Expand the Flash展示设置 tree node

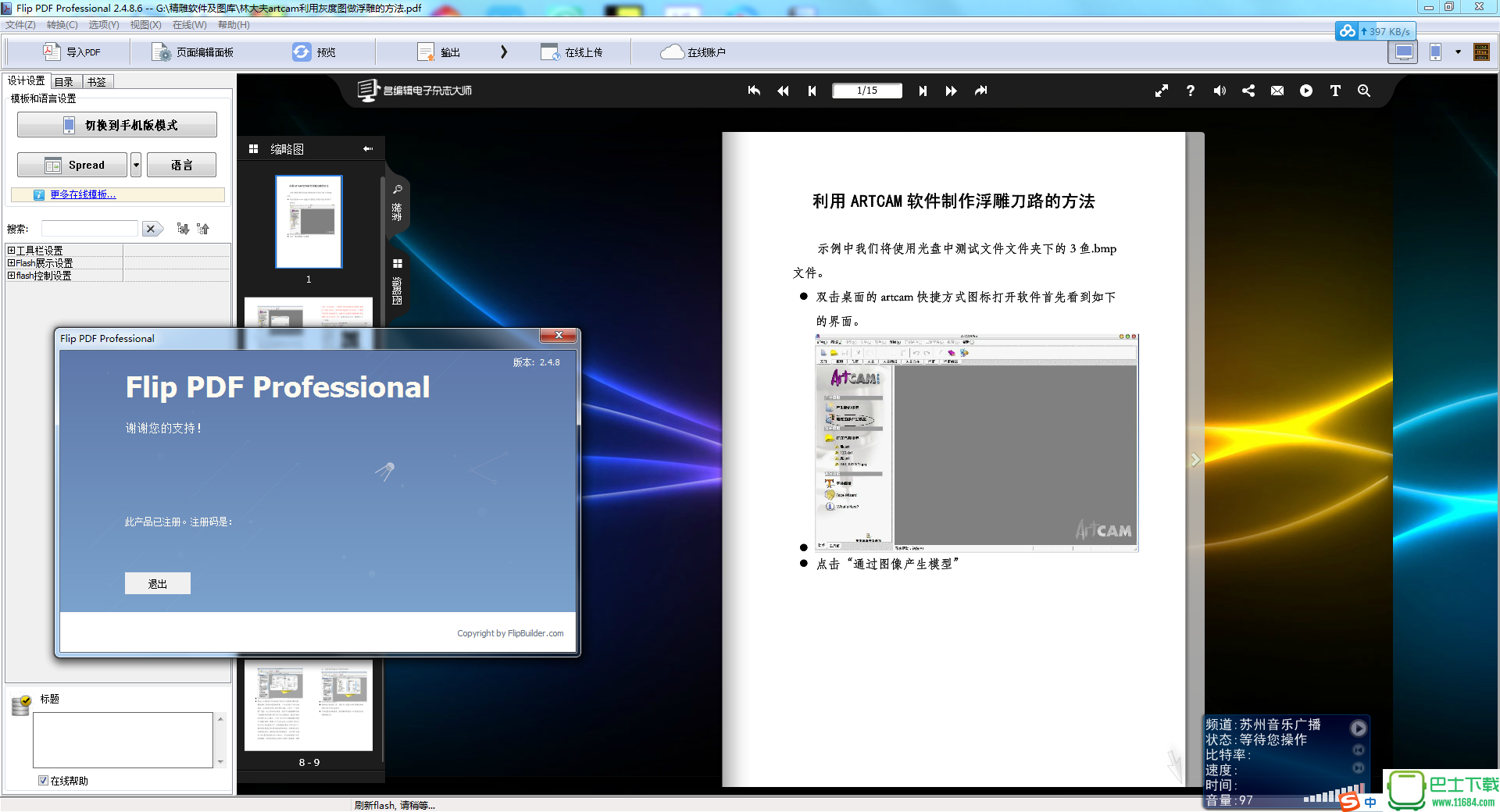(x=11, y=263)
